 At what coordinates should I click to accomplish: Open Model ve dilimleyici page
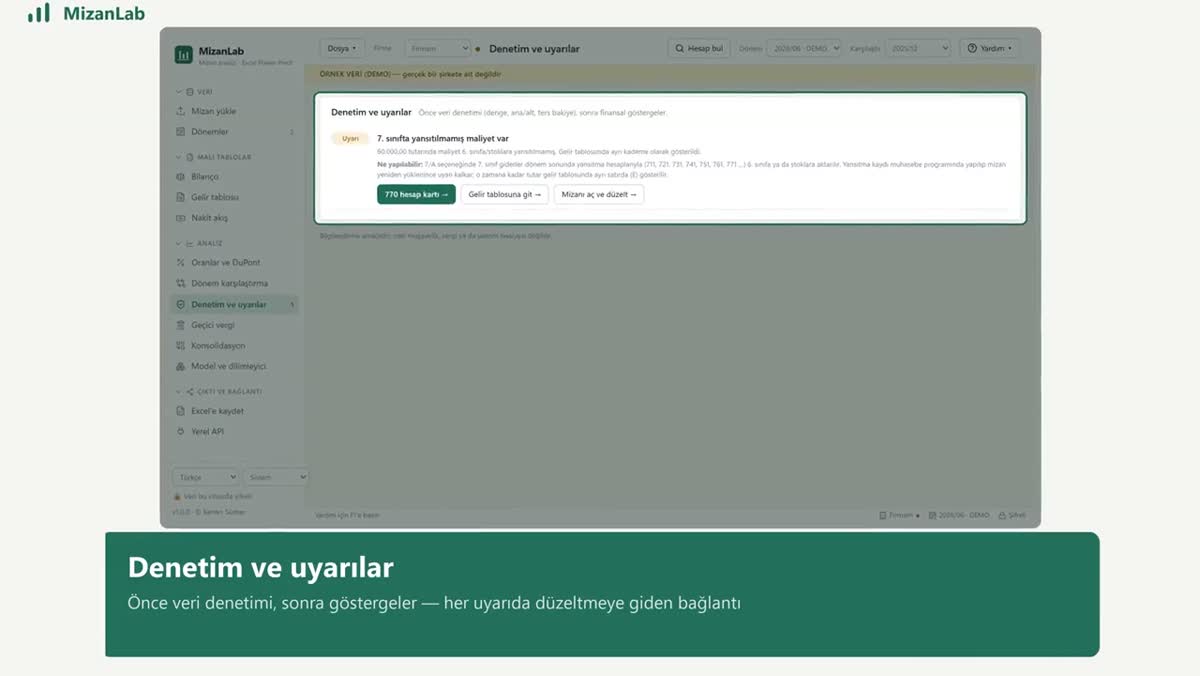pyautogui.click(x=235, y=366)
